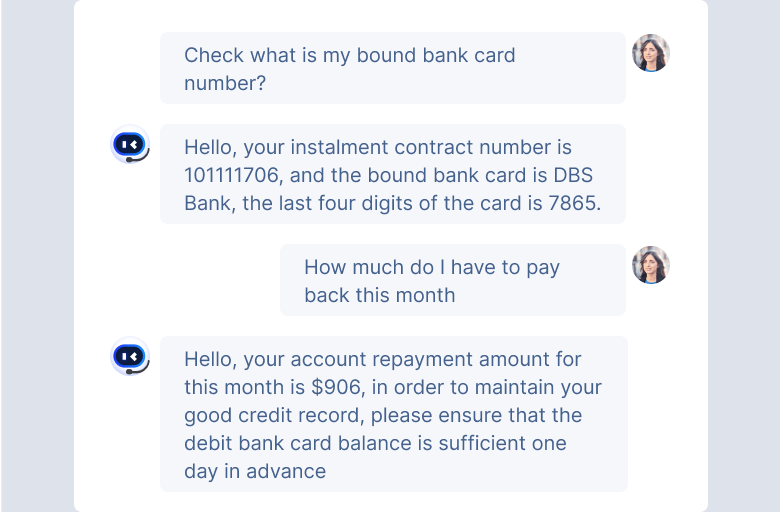Click the user avatar beside the bank card question
The height and width of the screenshot is (512, 780).
pos(650,53)
